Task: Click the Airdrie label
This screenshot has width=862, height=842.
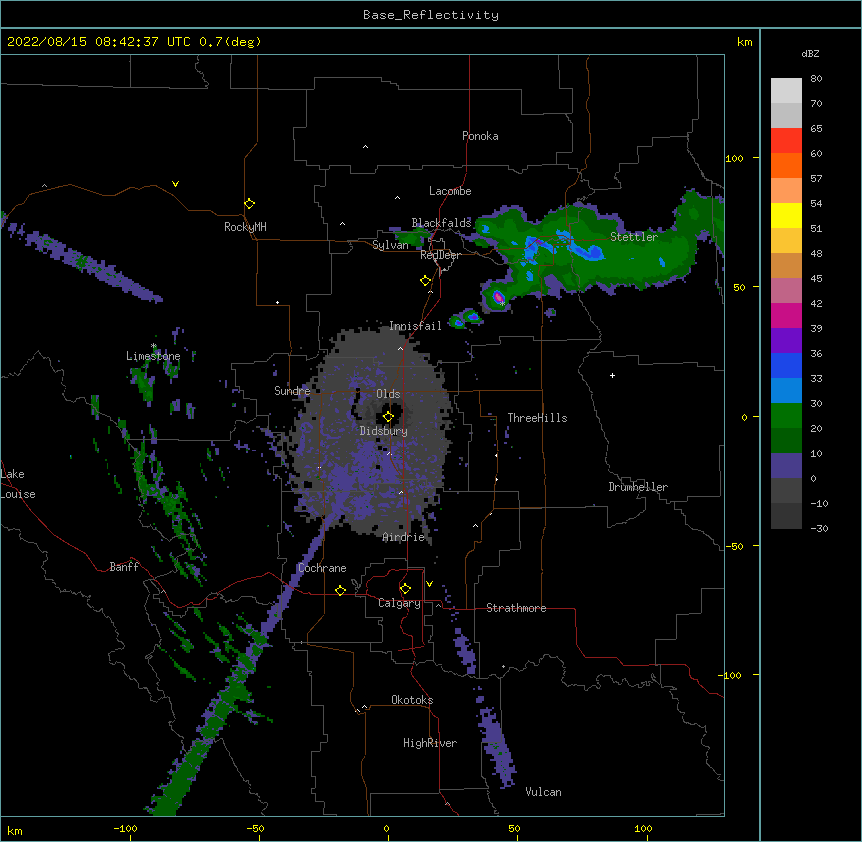Action: 404,537
